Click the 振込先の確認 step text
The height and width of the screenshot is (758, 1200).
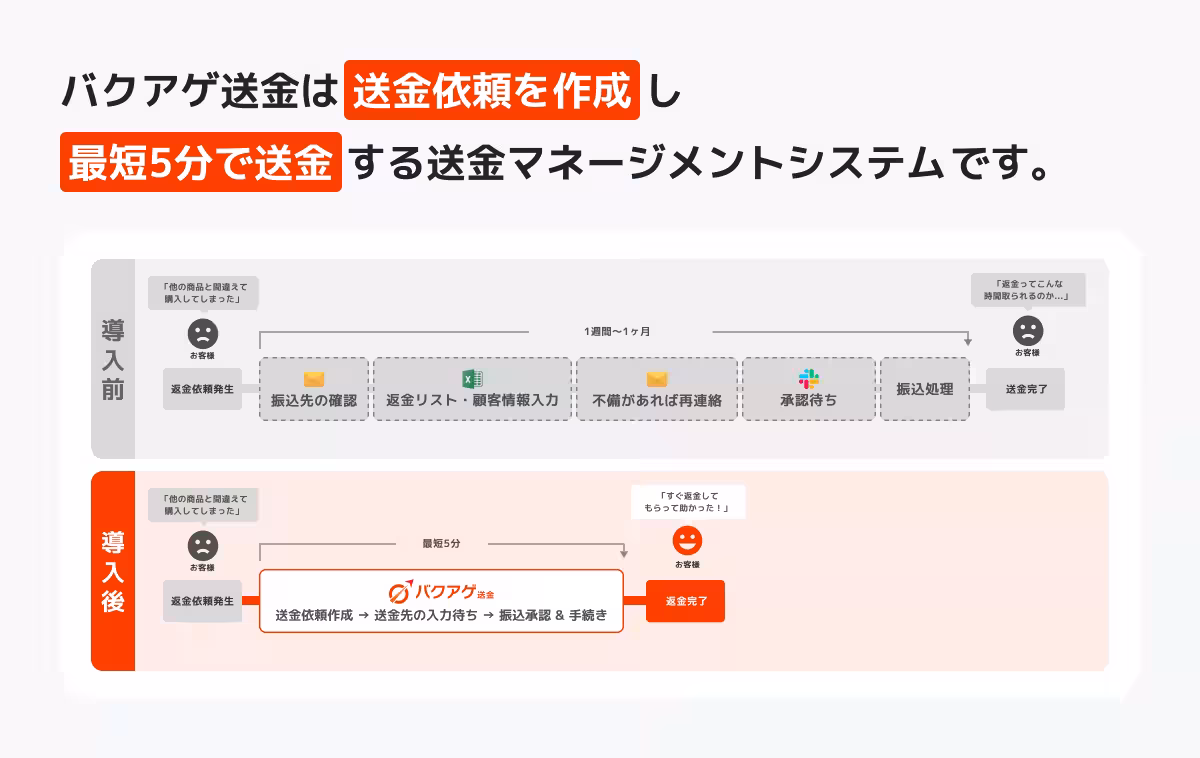coord(314,401)
